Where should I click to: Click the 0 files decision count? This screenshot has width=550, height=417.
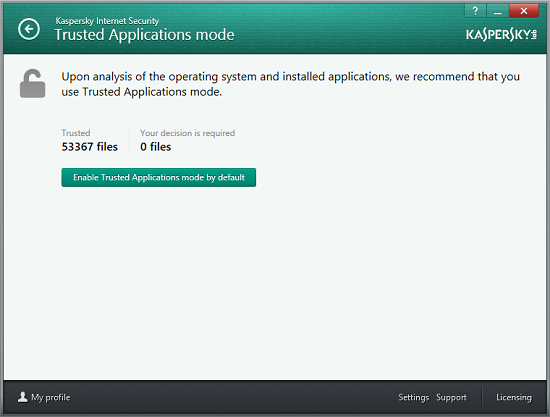pyautogui.click(x=156, y=147)
